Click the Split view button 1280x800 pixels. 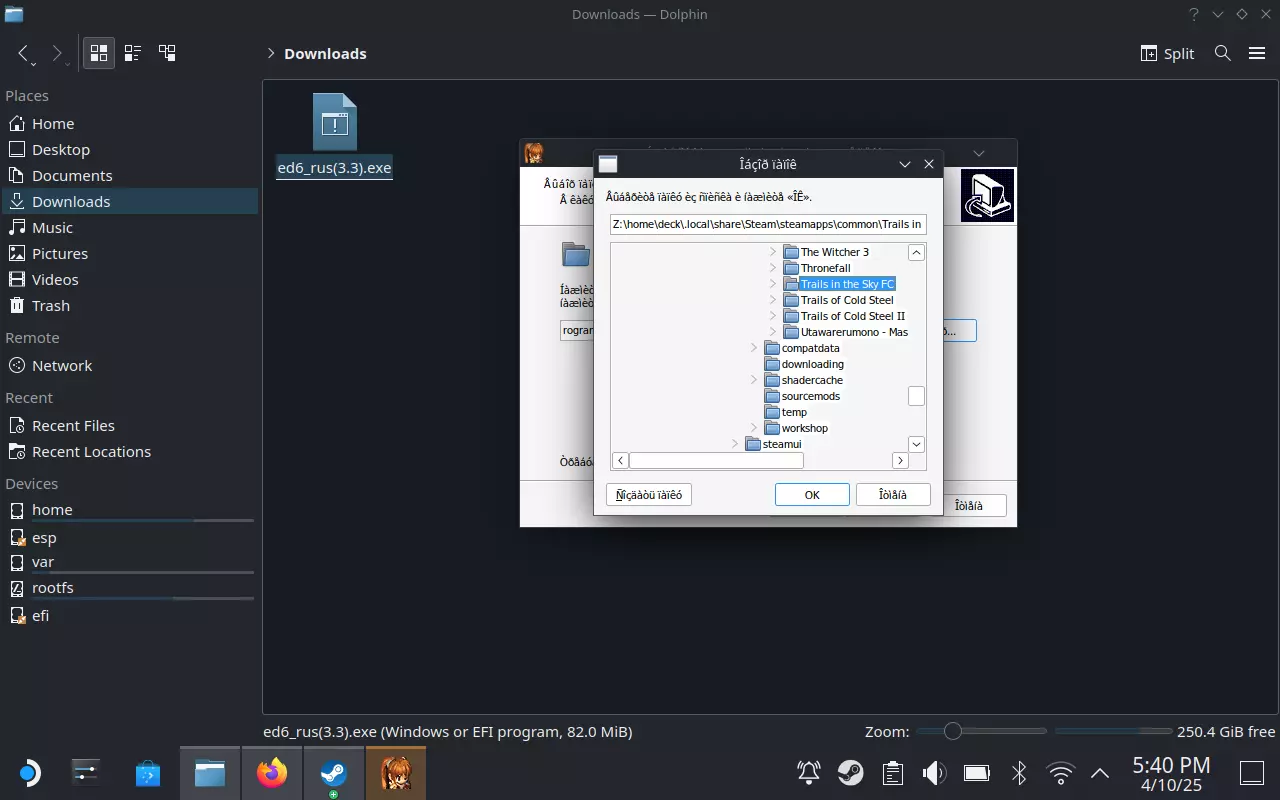(x=1168, y=53)
